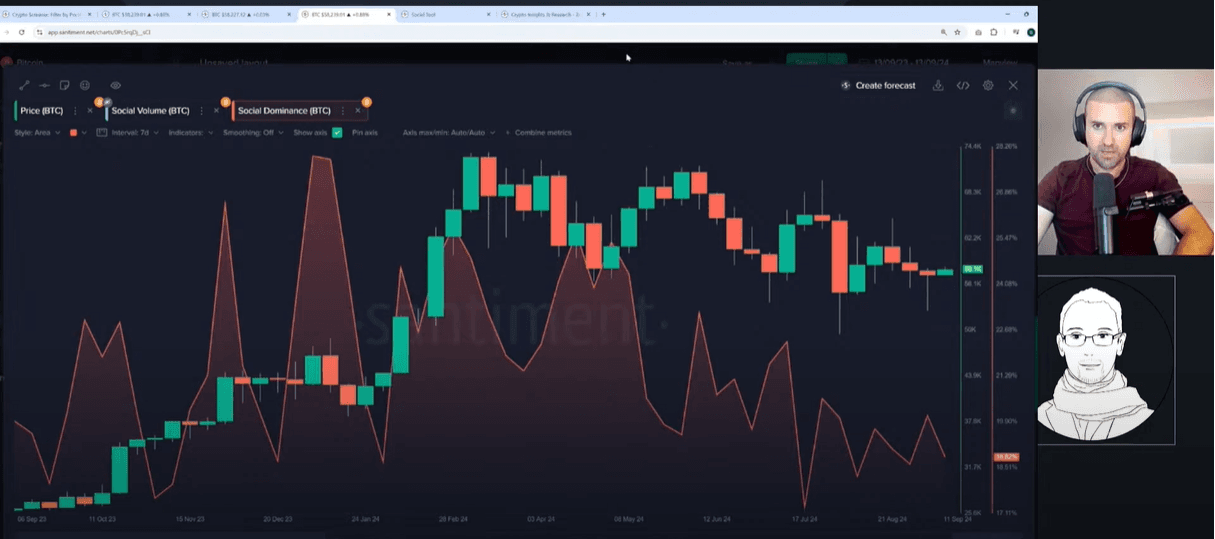Toggle the eye visibility icon

click(x=115, y=86)
